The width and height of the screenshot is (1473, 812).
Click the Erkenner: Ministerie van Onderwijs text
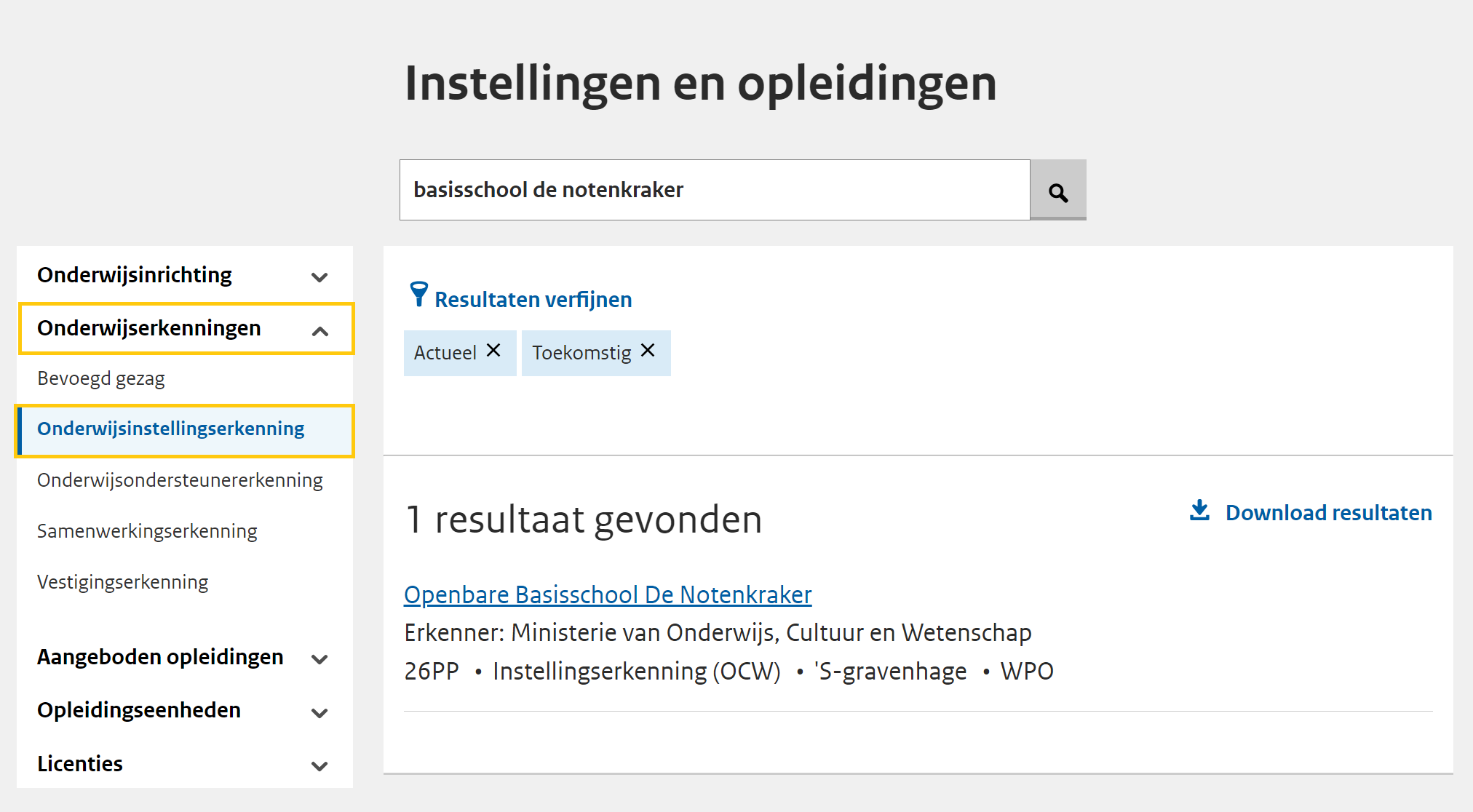pyautogui.click(x=718, y=632)
